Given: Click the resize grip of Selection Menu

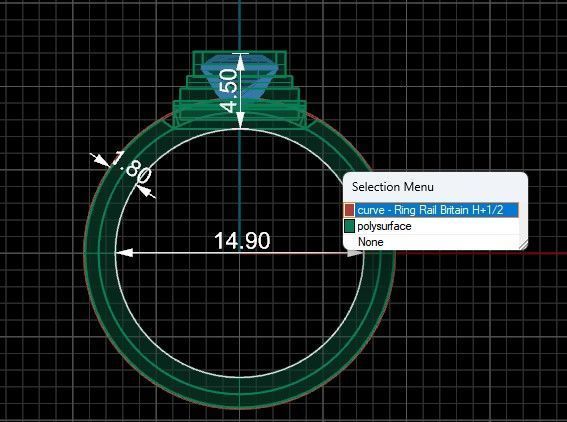Looking at the screenshot, I should point(524,245).
